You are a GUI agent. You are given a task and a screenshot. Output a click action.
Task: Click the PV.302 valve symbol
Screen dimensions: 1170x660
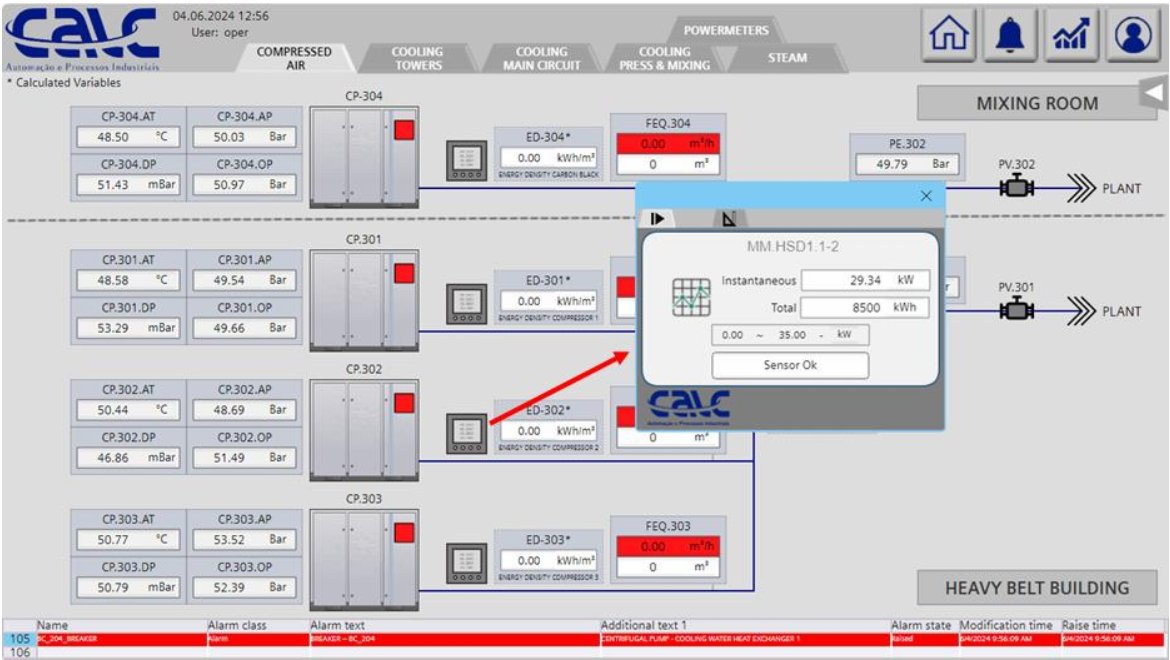pyautogui.click(x=1017, y=188)
